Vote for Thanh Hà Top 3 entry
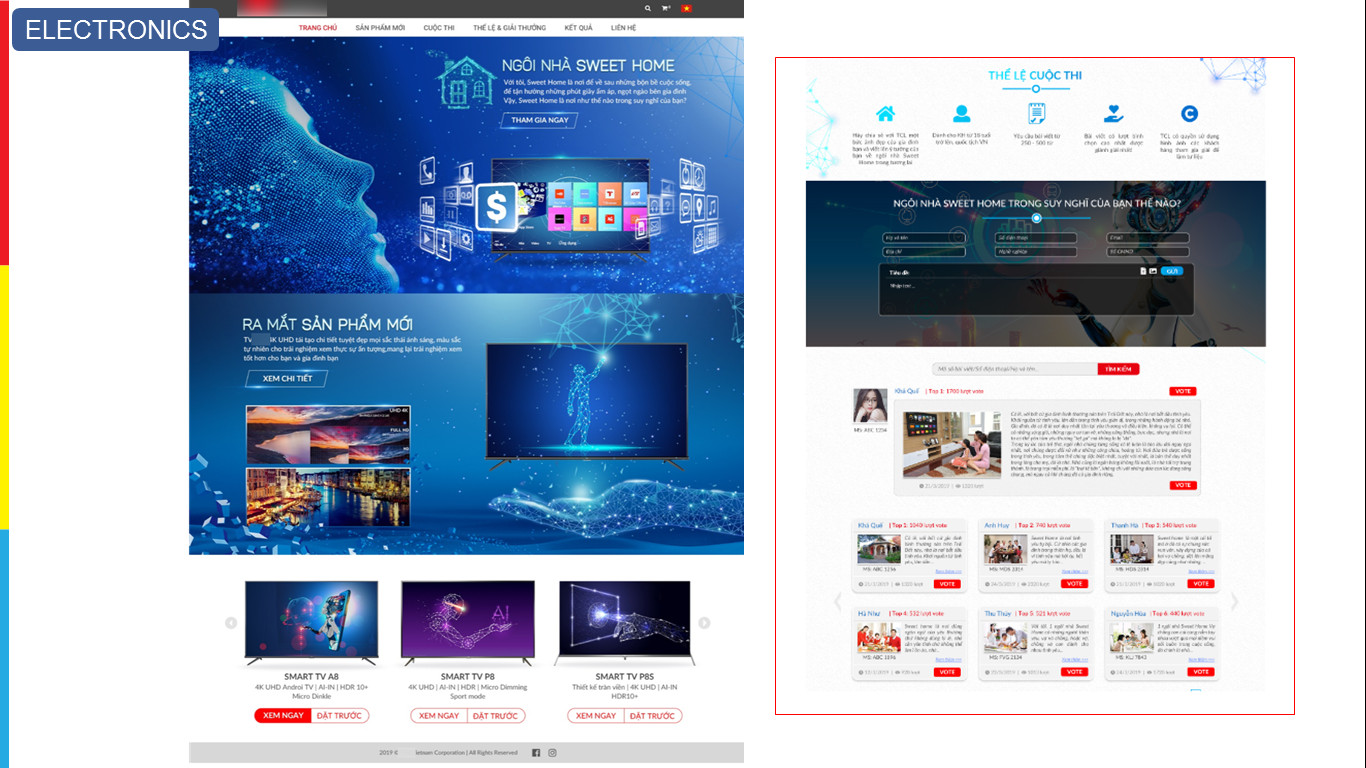The height and width of the screenshot is (768, 1366). point(1201,584)
